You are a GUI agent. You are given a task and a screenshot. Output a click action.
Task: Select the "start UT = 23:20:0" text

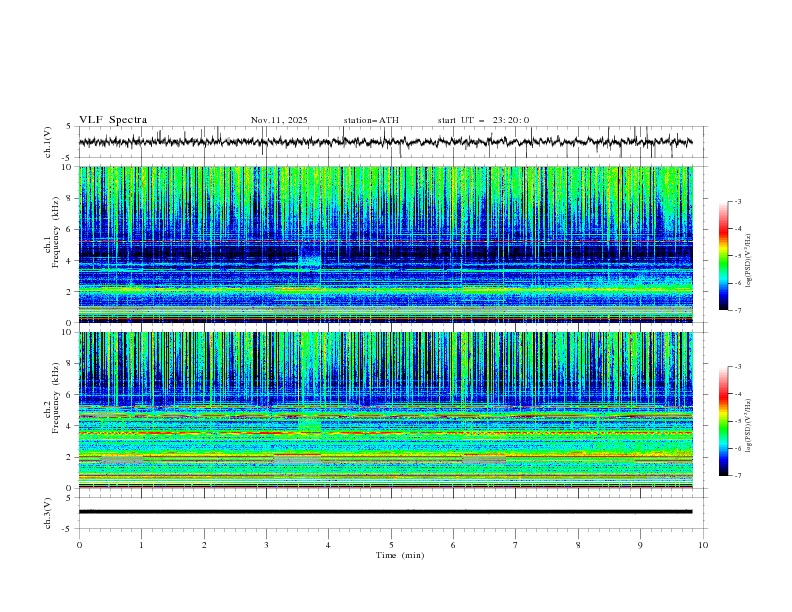point(483,120)
